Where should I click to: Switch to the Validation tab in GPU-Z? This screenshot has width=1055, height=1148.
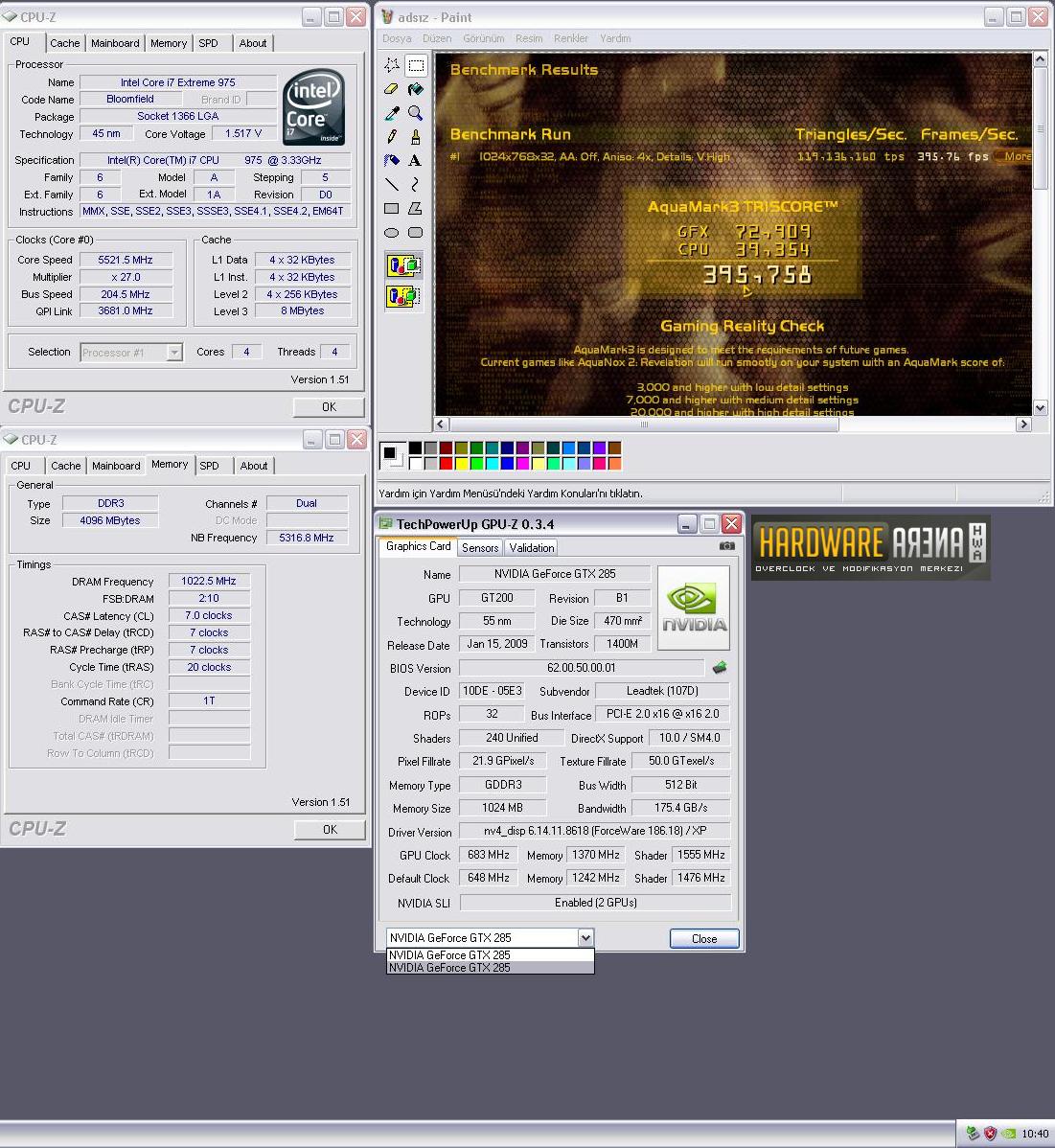click(x=532, y=547)
